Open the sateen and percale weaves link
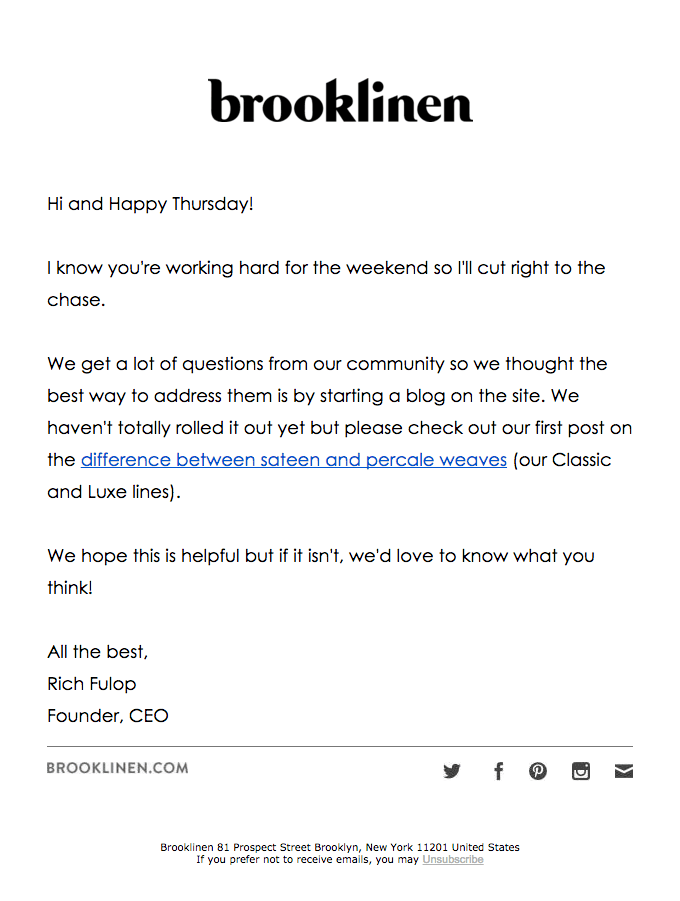This screenshot has height=901, width=680. click(x=294, y=460)
